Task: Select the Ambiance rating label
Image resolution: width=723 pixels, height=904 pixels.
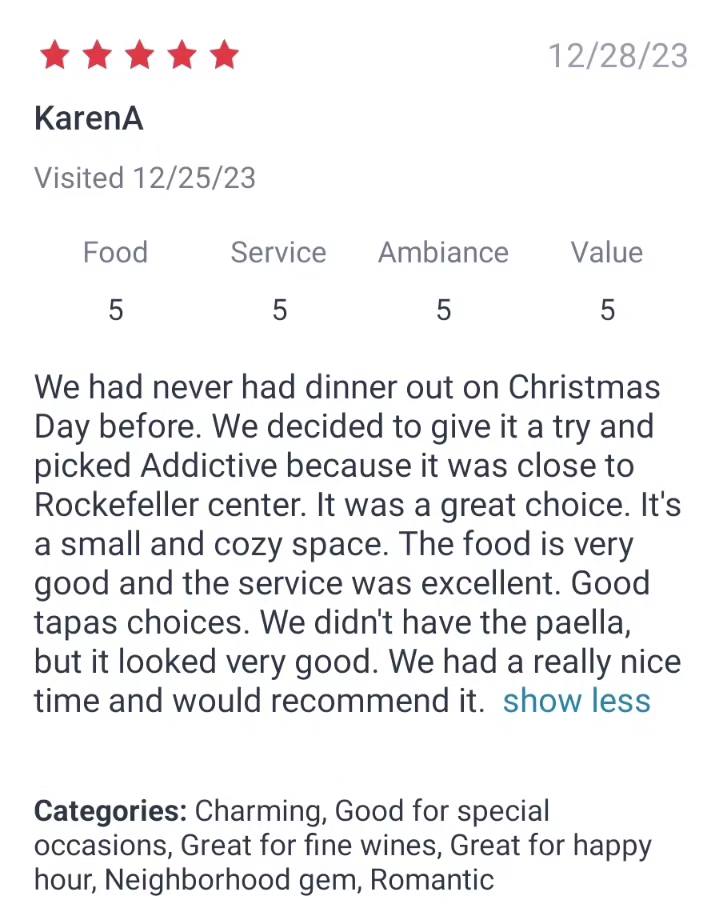Action: [x=443, y=252]
